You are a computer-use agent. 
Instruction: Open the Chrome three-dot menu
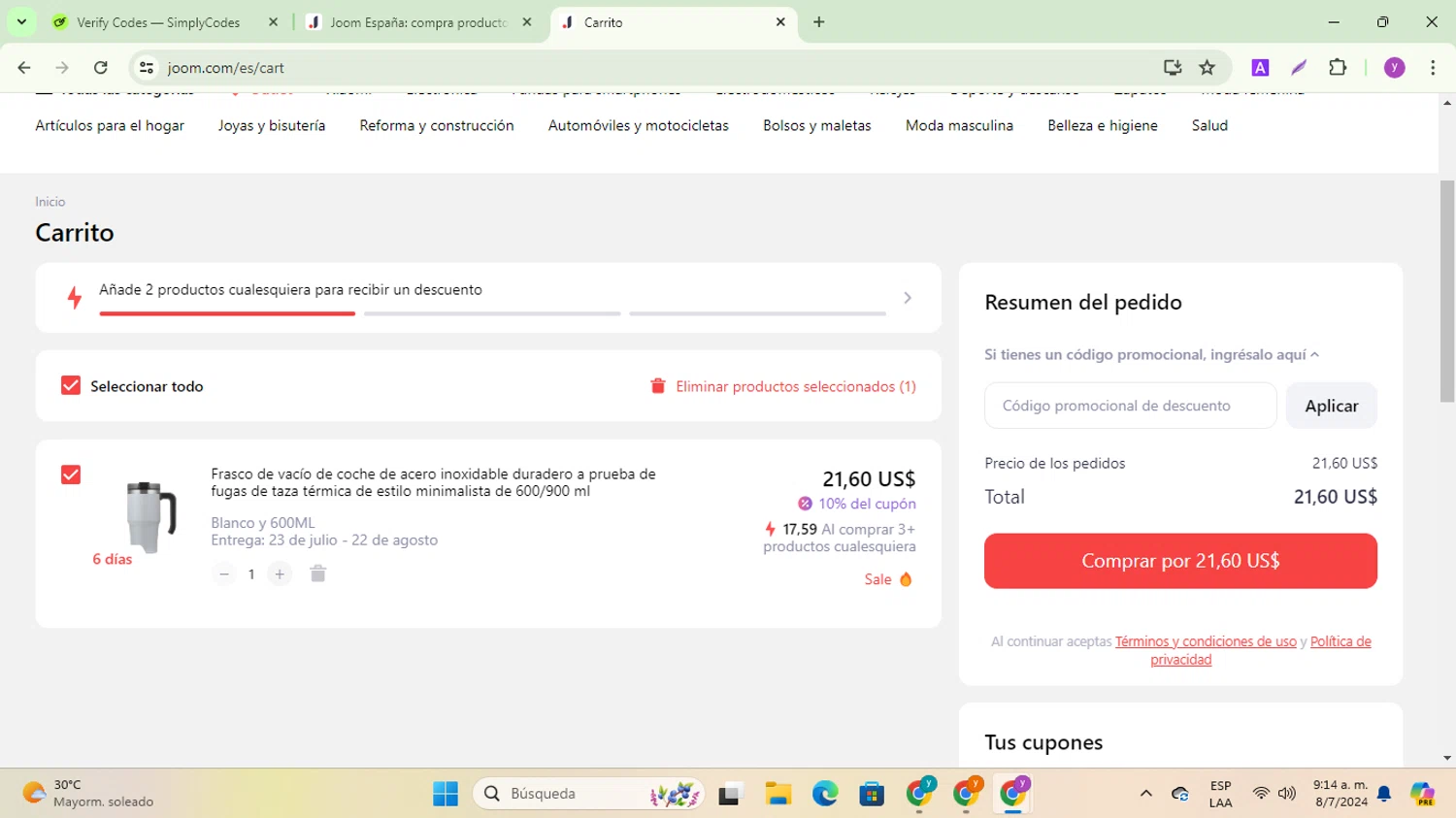[x=1433, y=67]
